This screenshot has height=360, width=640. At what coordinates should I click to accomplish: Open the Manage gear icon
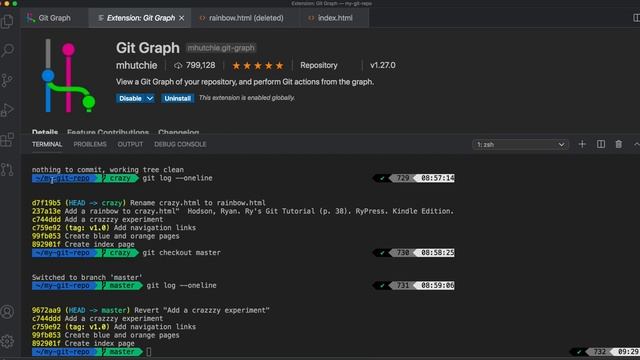coord(7,341)
